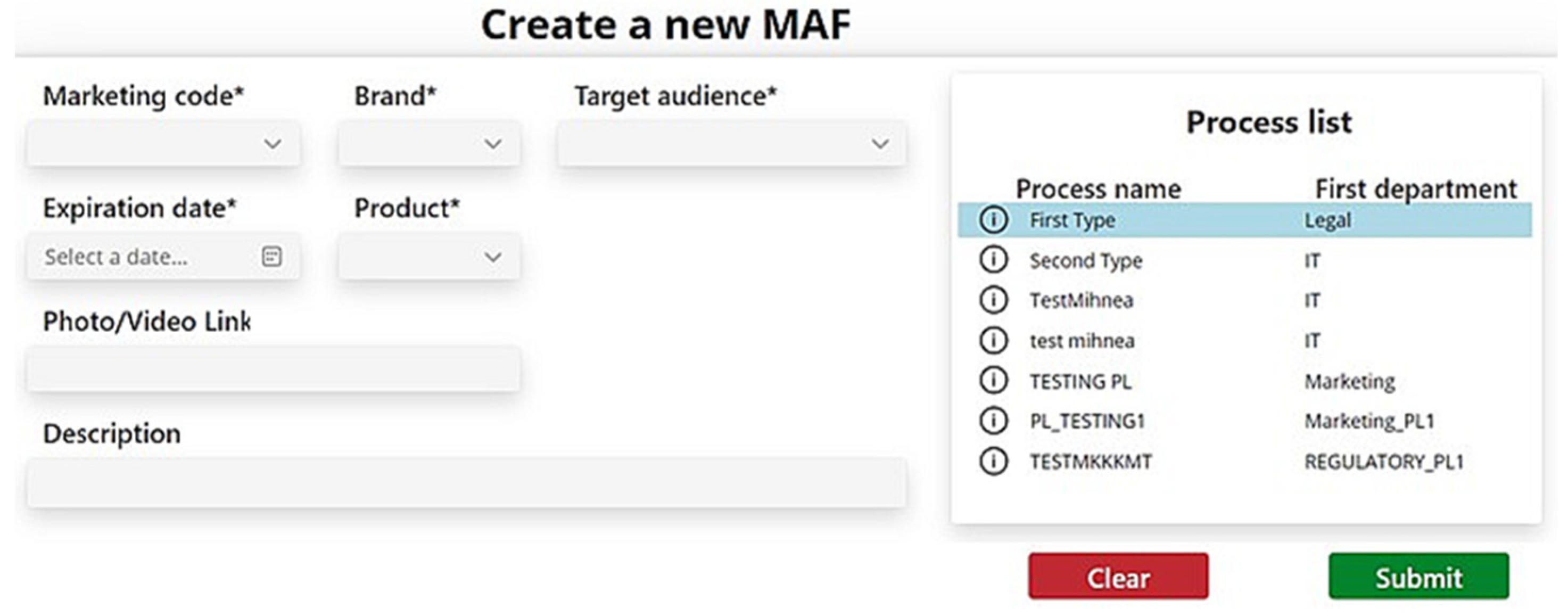1568x616 pixels.
Task: Focus the Photo/Video Link field
Action: click(x=273, y=369)
